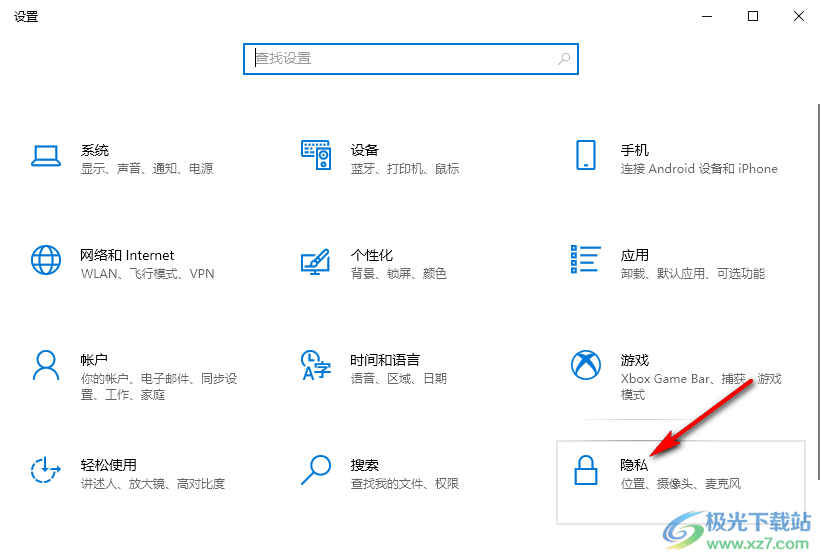Click the text WLAN、飞行模式、VPN
Viewport: 822px width, 560px height.
coord(147,273)
